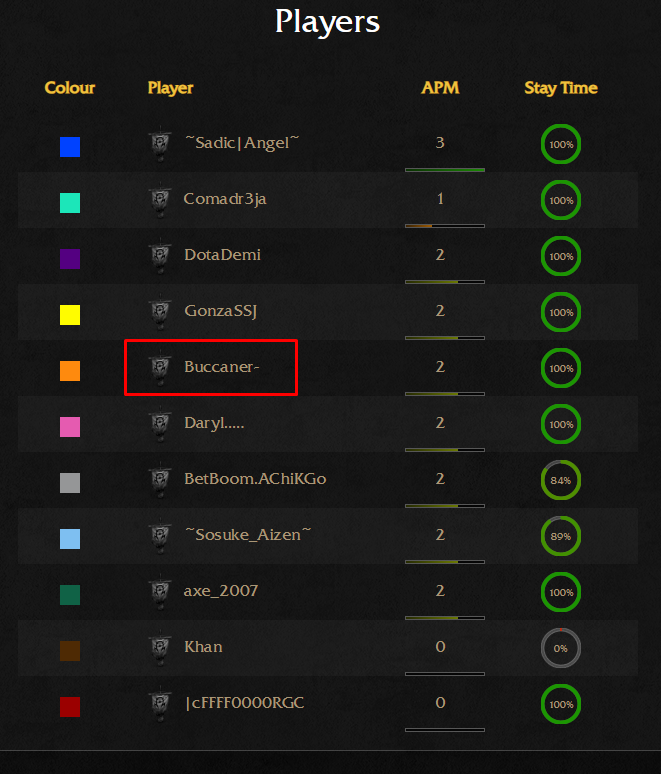
Task: Select the yellow colour swatch for GonzaSSJ
Action: coord(70,315)
